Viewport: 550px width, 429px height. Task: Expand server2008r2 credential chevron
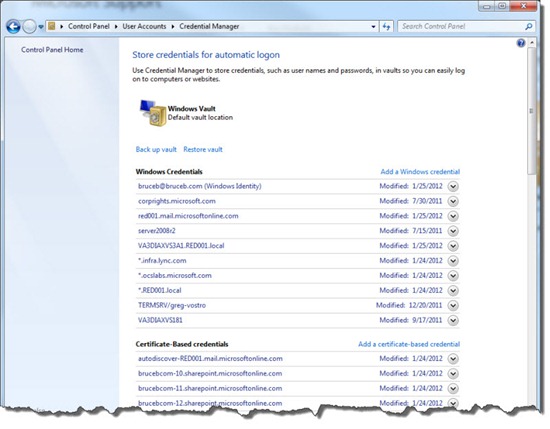pos(453,231)
